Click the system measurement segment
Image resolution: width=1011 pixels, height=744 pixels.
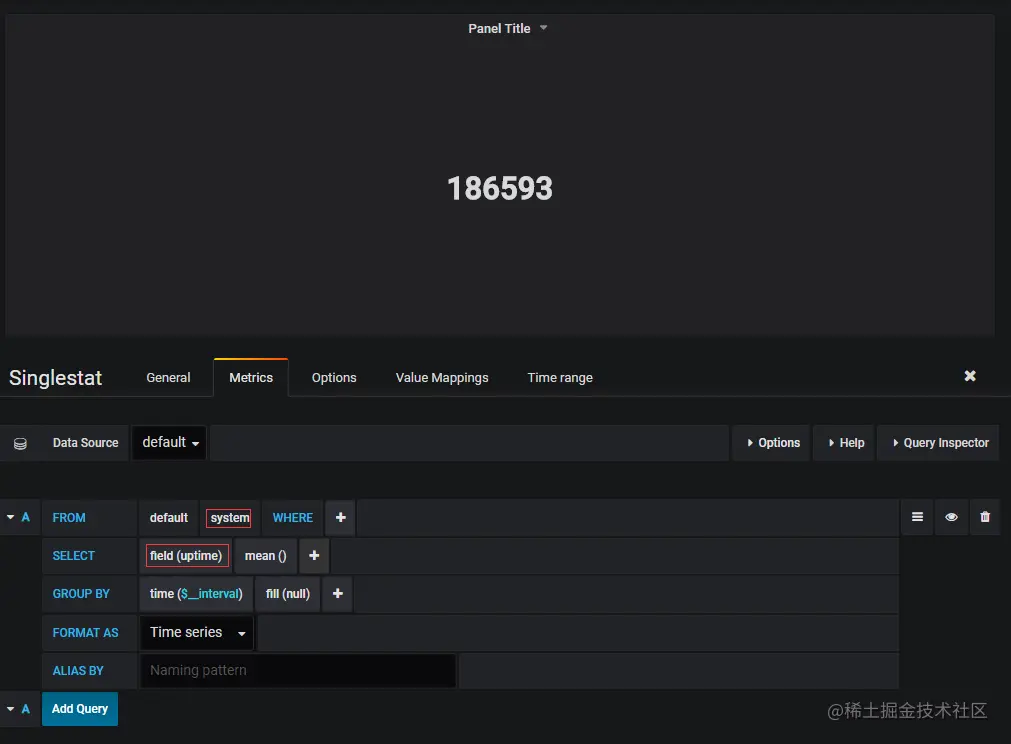(230, 518)
